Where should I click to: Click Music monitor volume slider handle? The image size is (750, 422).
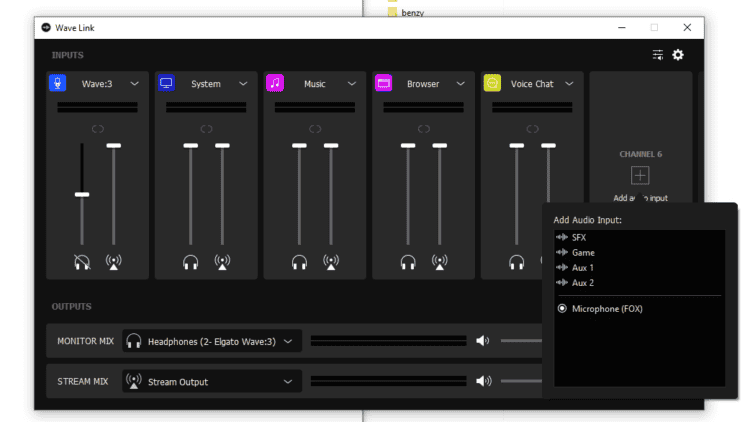[x=299, y=145]
